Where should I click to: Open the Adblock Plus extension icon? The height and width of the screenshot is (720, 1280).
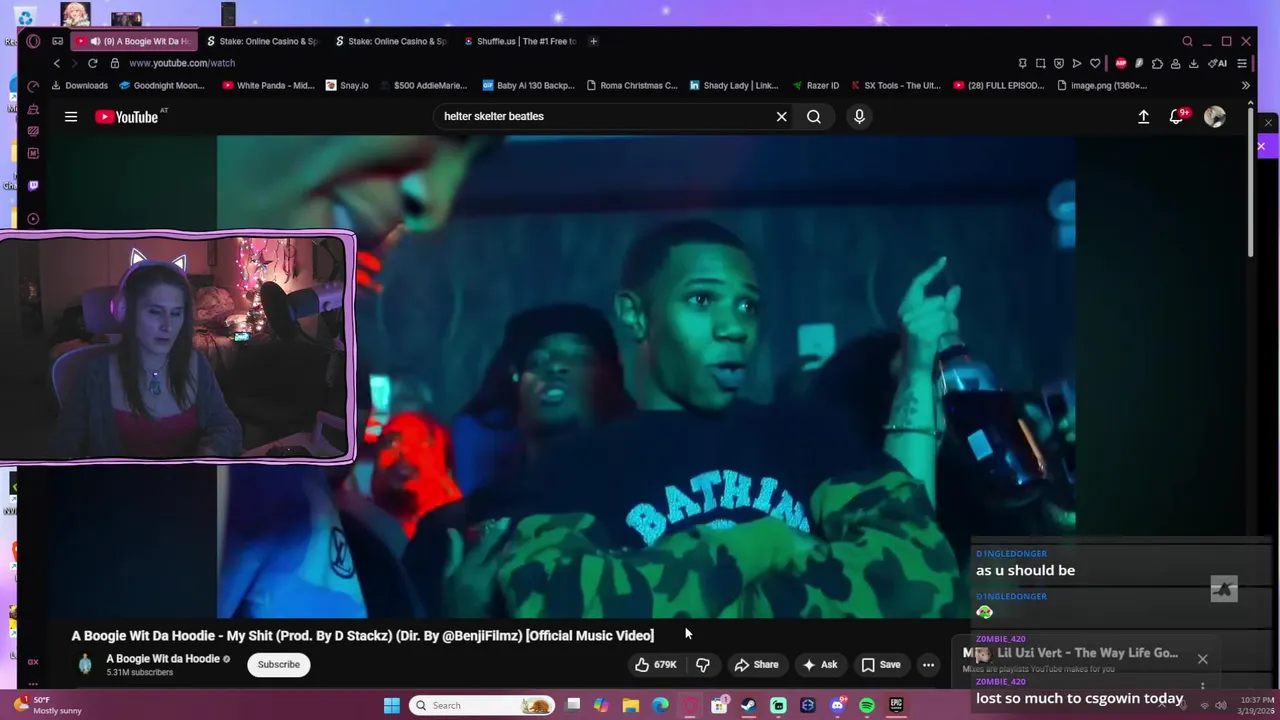pyautogui.click(x=1121, y=63)
